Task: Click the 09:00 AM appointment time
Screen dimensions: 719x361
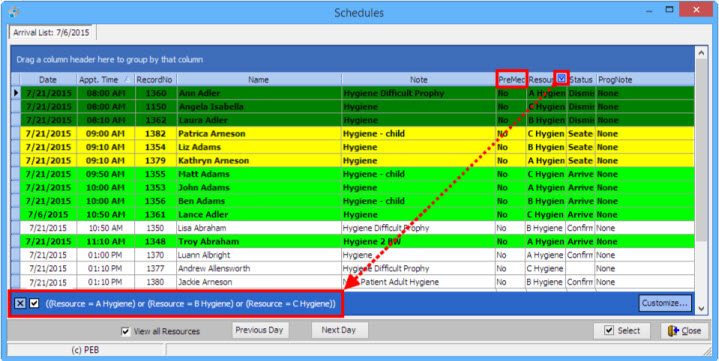Action: (x=105, y=134)
